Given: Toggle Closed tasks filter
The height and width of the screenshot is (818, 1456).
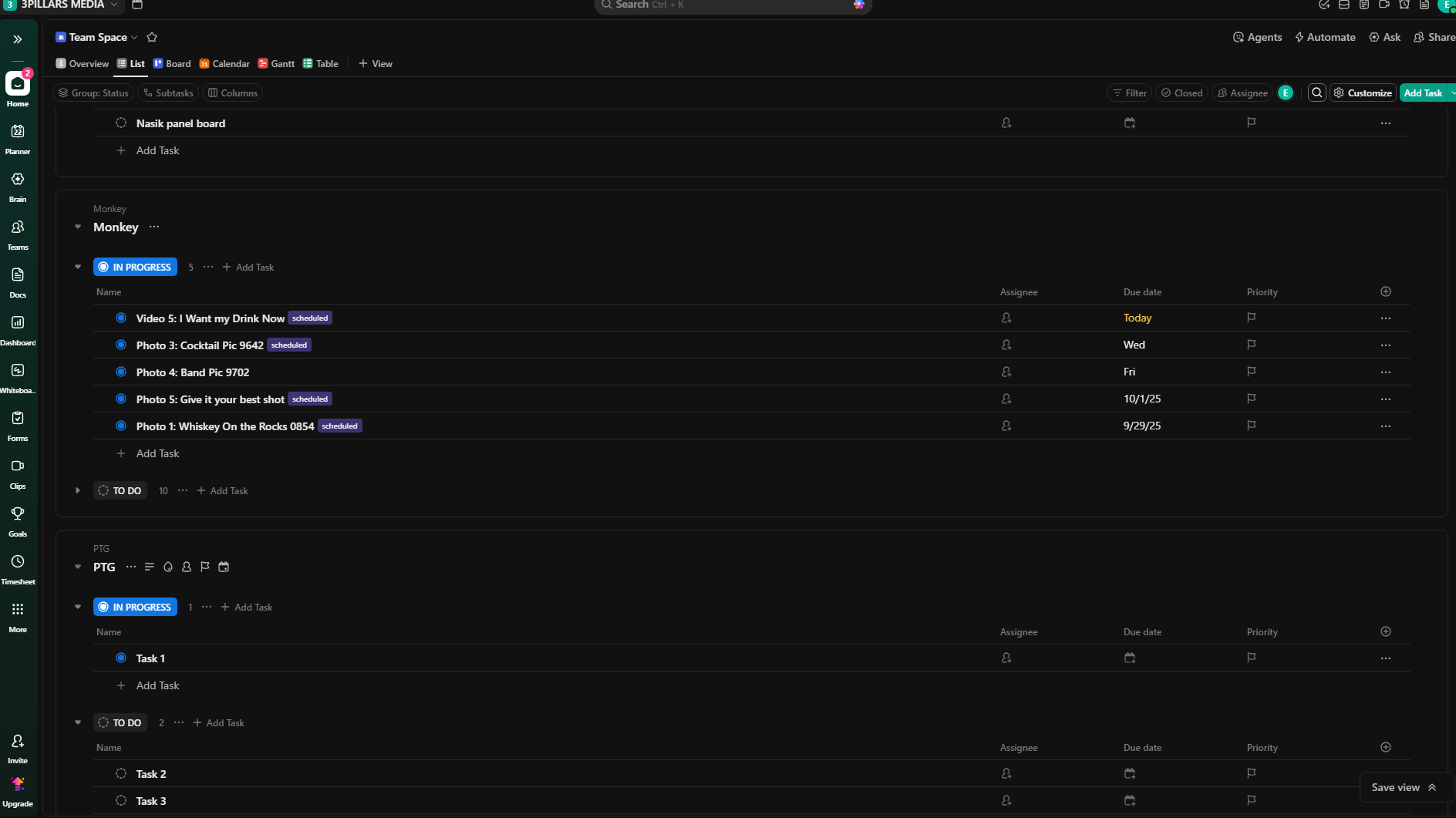Looking at the screenshot, I should [x=1181, y=93].
